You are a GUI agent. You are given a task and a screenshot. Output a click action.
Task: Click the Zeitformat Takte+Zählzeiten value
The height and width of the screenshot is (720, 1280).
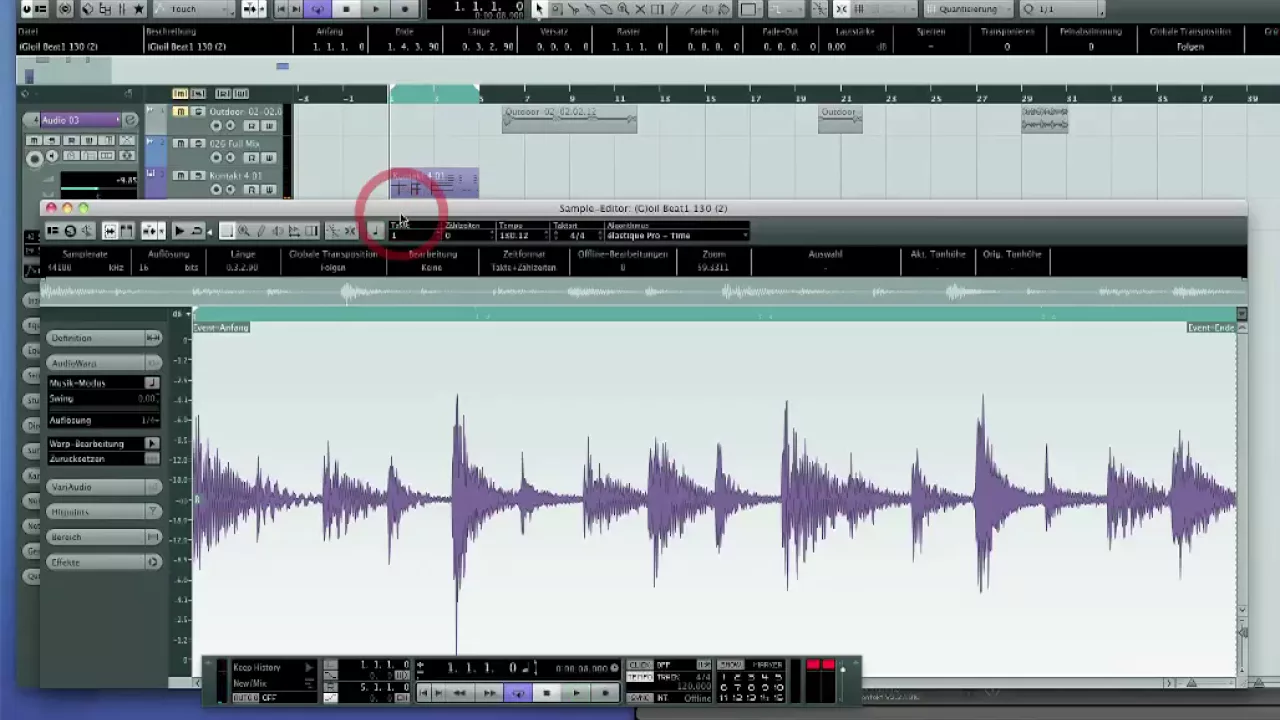pos(524,268)
